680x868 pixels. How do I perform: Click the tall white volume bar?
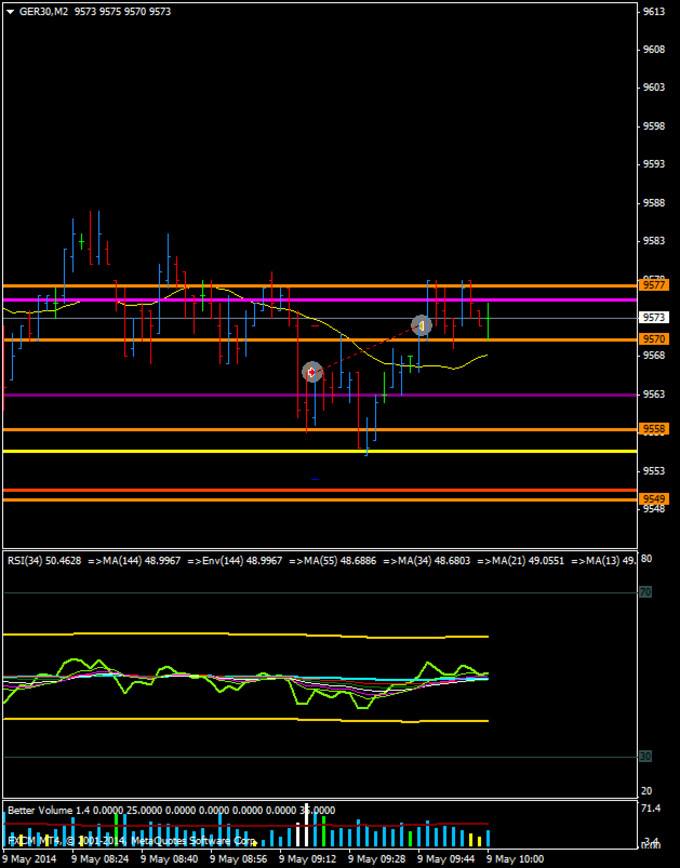coord(306,831)
